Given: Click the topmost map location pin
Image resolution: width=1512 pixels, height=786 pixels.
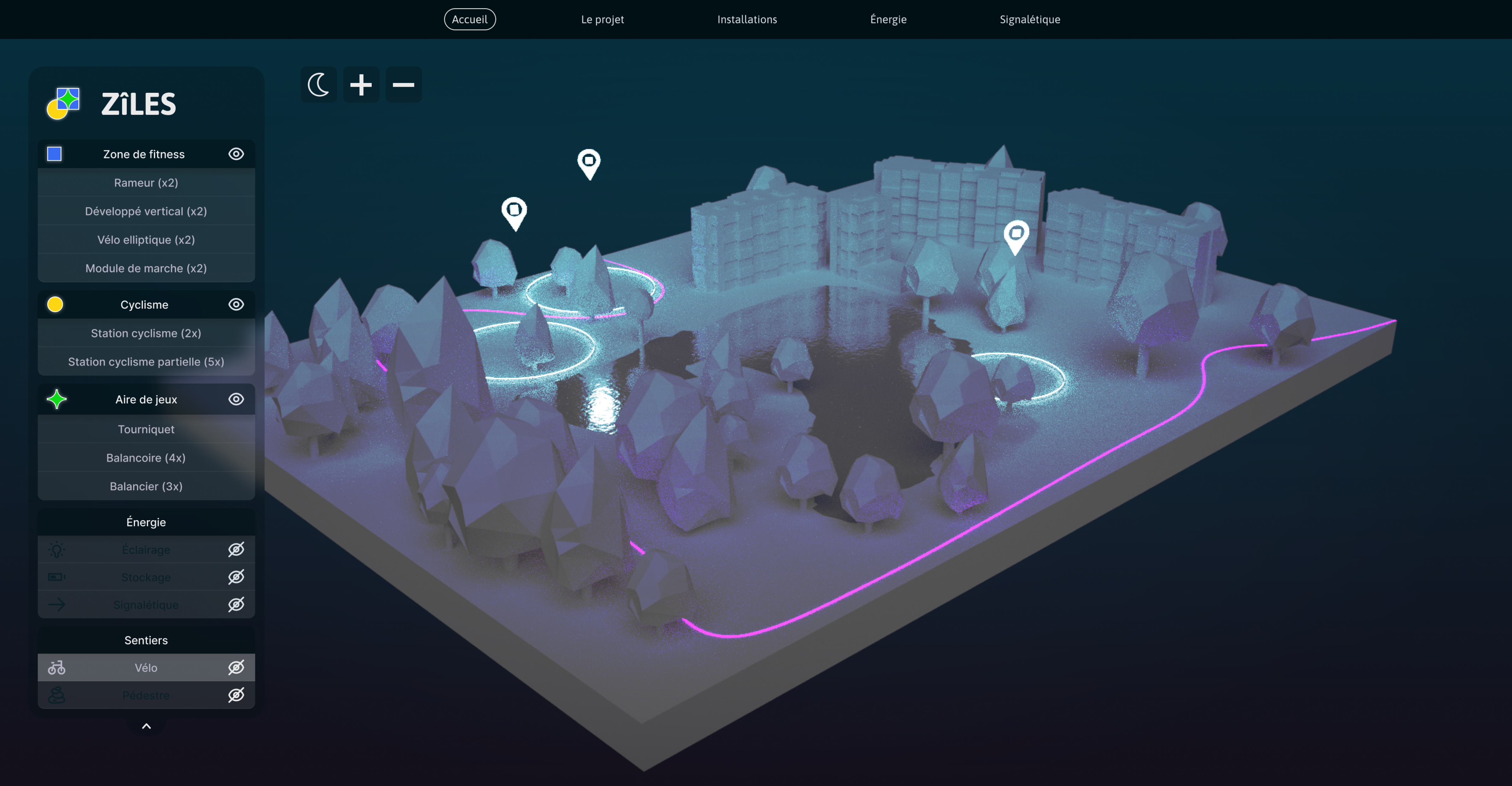Looking at the screenshot, I should (589, 163).
